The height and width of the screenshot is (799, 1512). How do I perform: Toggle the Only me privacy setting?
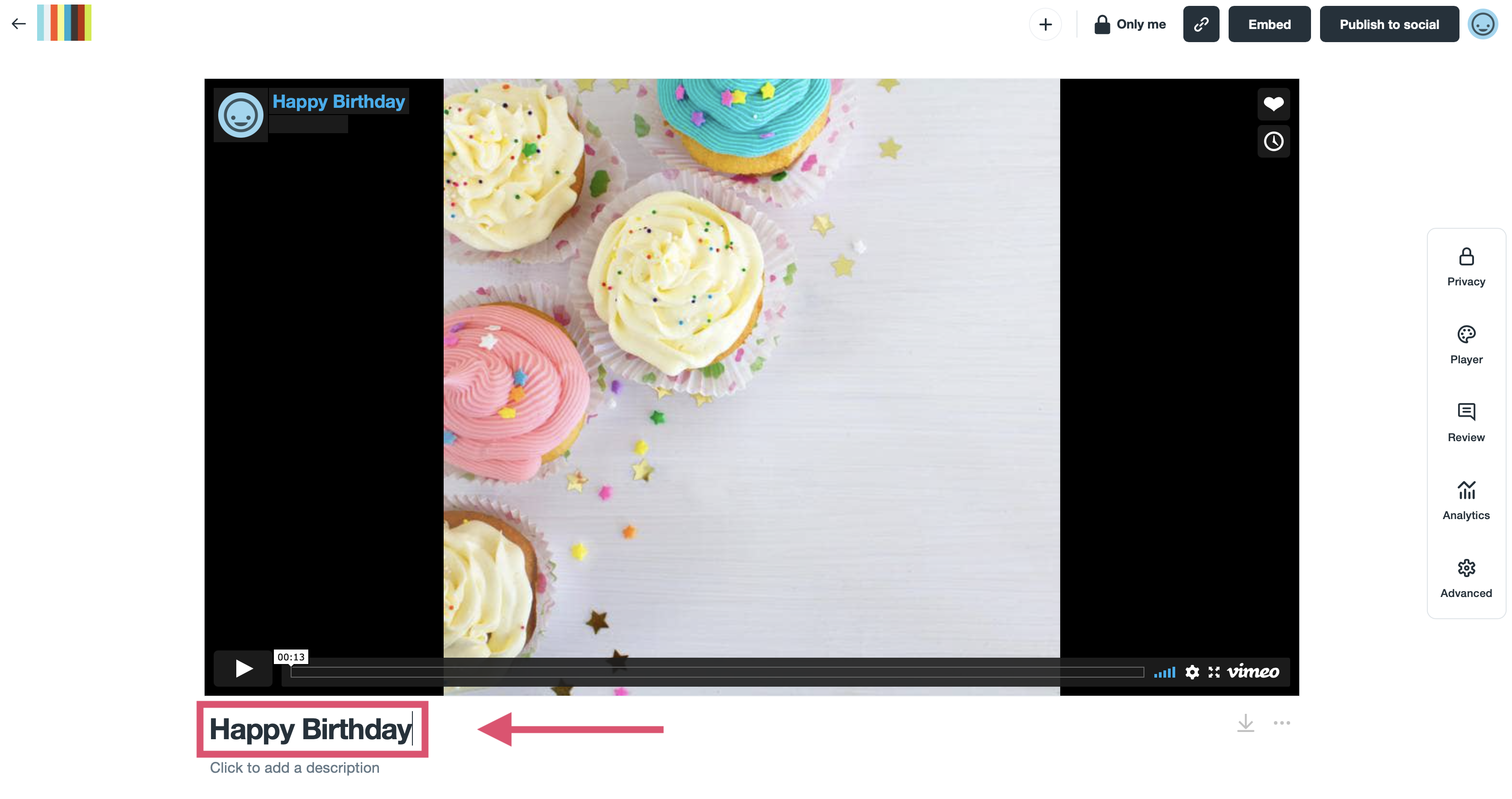(x=1129, y=23)
